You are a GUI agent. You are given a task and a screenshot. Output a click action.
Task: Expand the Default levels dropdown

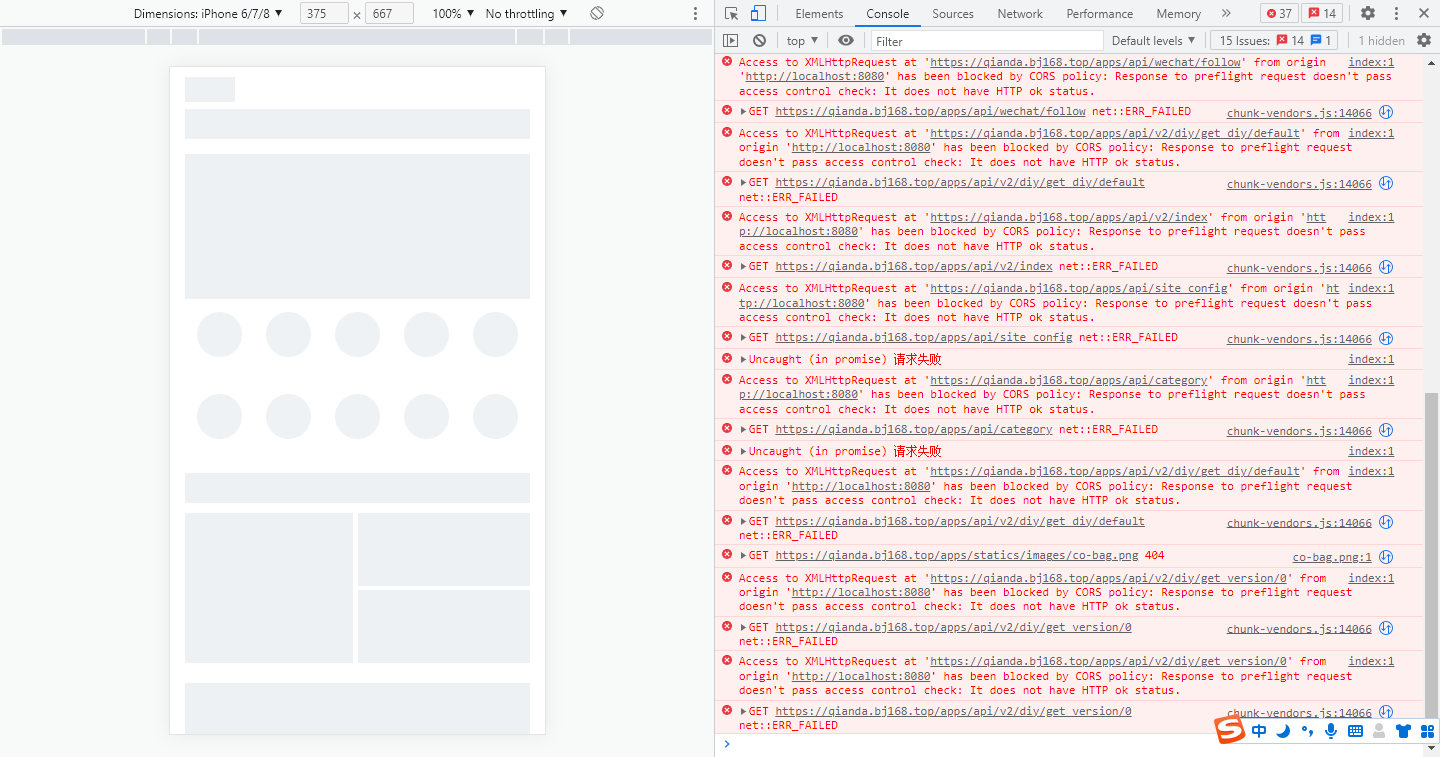1153,41
